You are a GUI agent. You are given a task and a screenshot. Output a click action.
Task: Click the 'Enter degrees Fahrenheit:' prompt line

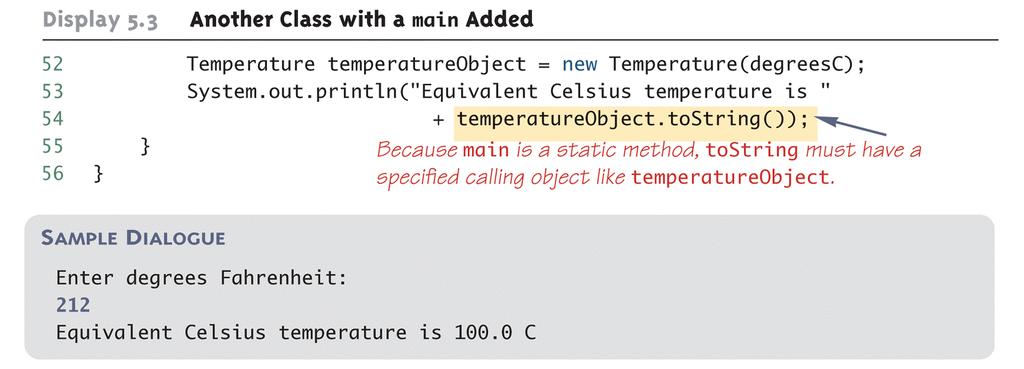point(201,278)
